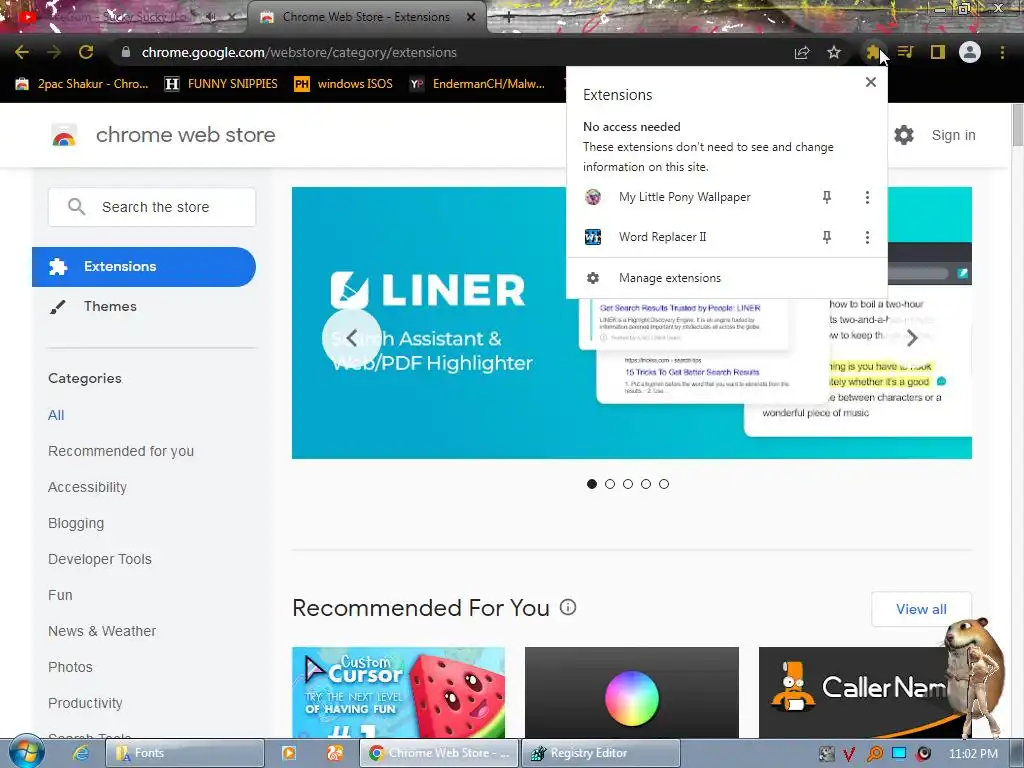The image size is (1024, 768).
Task: Launch Internet Explorer from taskbar
Action: pos(80,753)
